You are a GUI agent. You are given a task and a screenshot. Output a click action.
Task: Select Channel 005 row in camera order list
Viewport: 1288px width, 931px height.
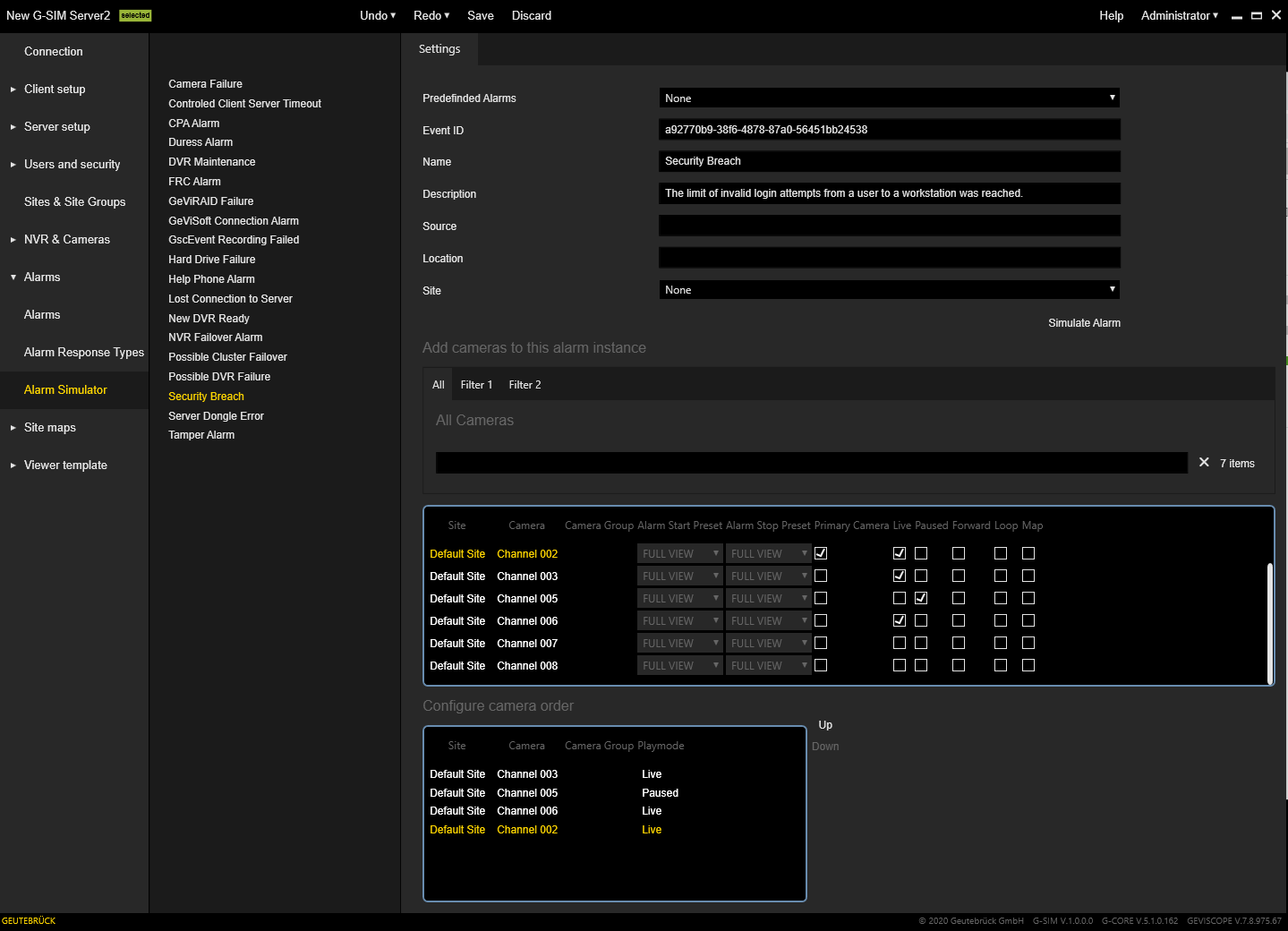614,793
